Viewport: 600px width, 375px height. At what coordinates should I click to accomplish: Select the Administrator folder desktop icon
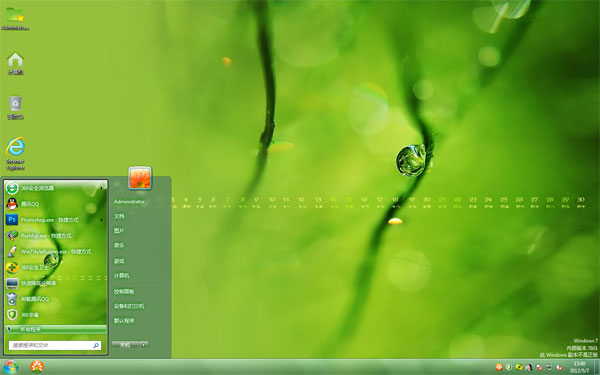15,18
